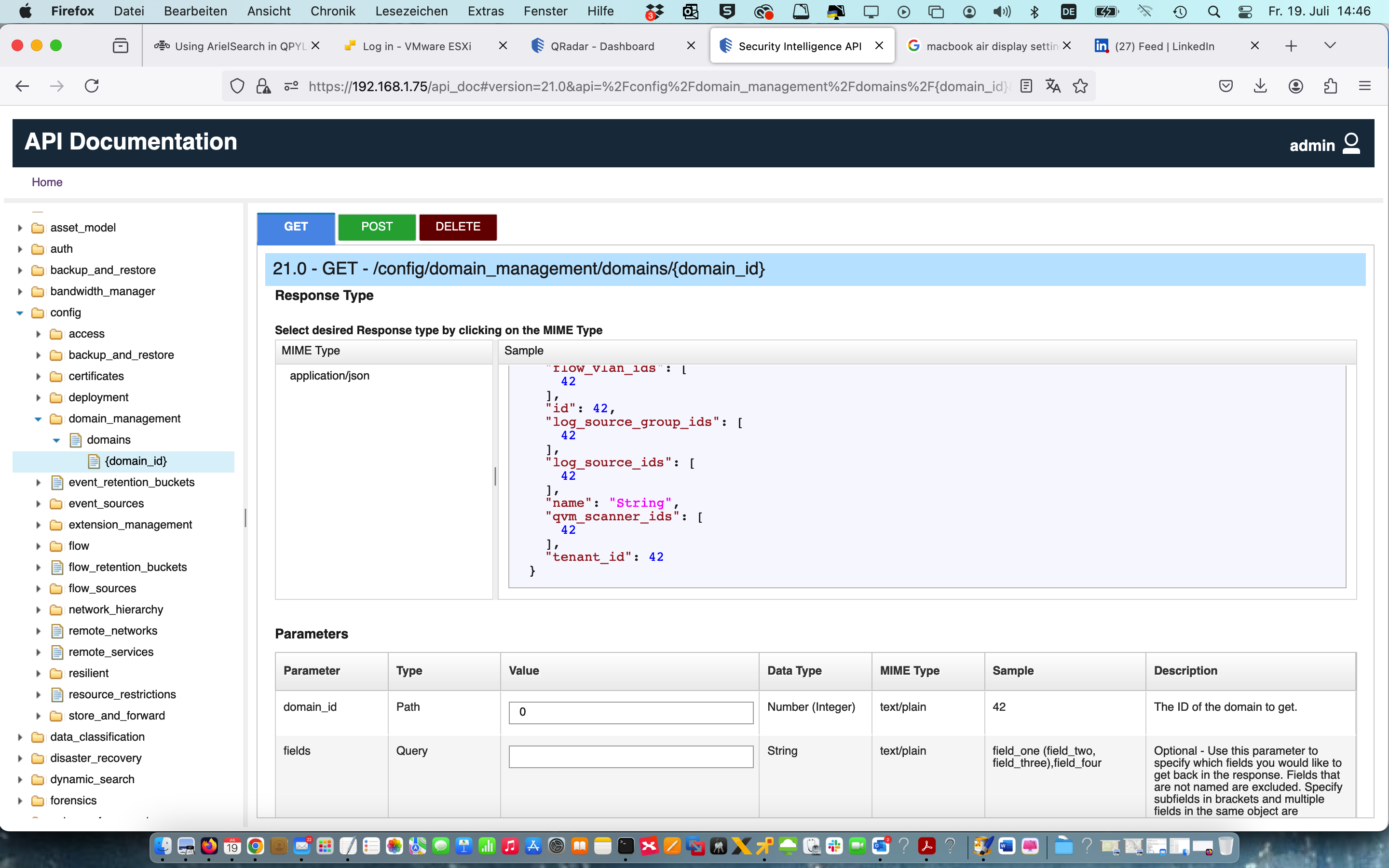Click the Firefox forward arrow

click(57, 86)
